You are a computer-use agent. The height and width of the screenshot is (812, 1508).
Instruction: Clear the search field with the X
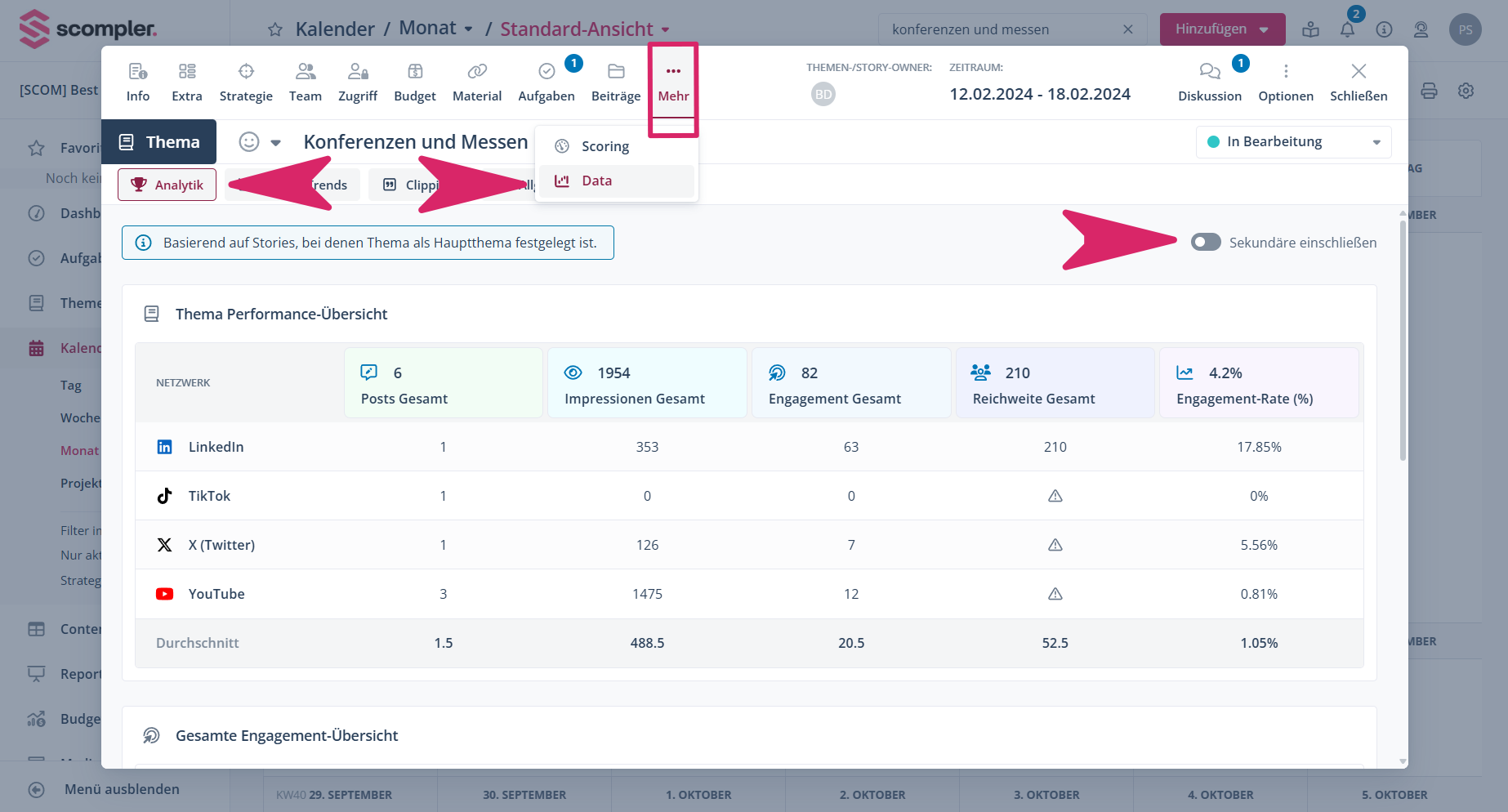(x=1127, y=29)
